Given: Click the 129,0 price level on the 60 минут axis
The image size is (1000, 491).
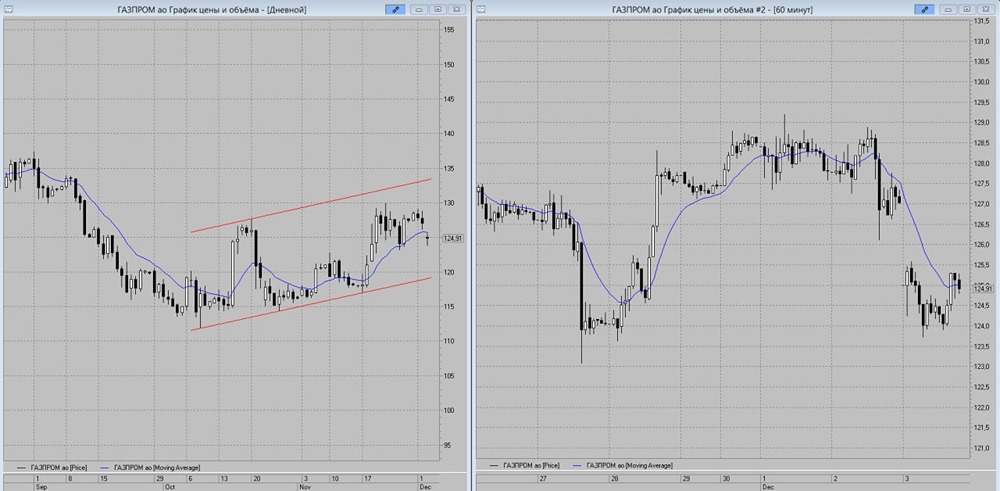Looking at the screenshot, I should click(x=981, y=122).
